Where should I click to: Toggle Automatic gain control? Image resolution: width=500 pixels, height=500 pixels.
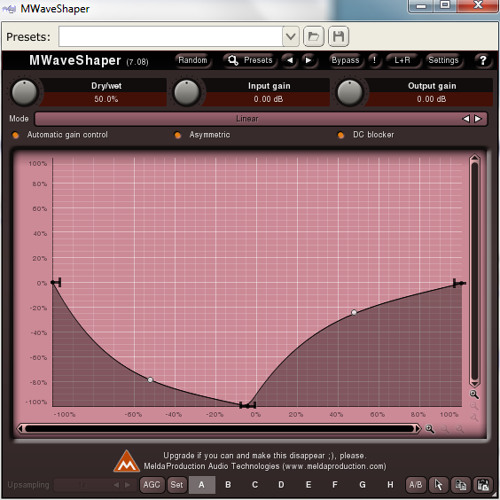coord(60,135)
